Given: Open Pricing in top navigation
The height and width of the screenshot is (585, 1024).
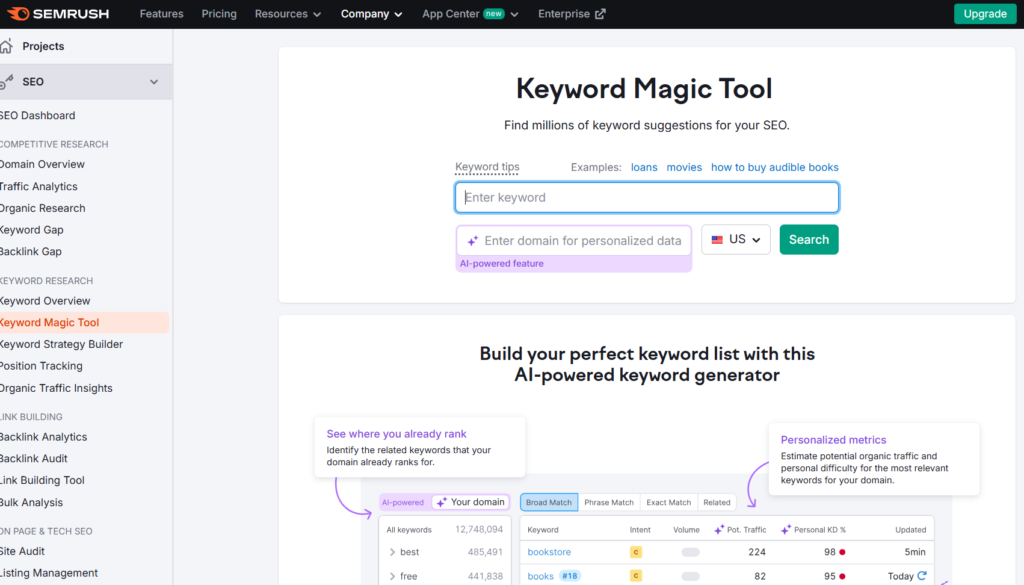Looking at the screenshot, I should click(x=219, y=14).
